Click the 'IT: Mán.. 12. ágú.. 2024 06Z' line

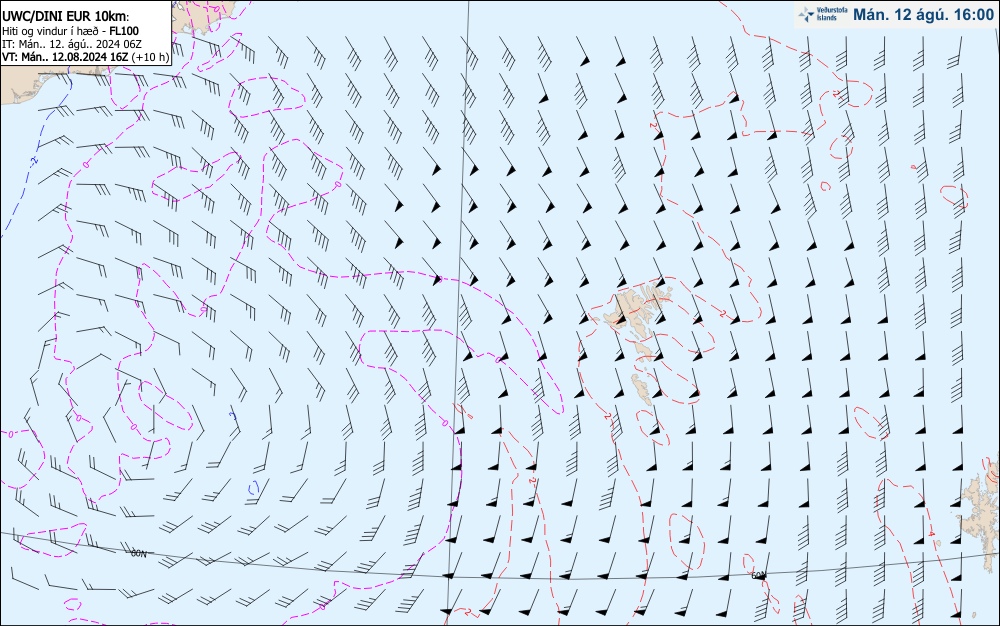[x=71, y=44]
